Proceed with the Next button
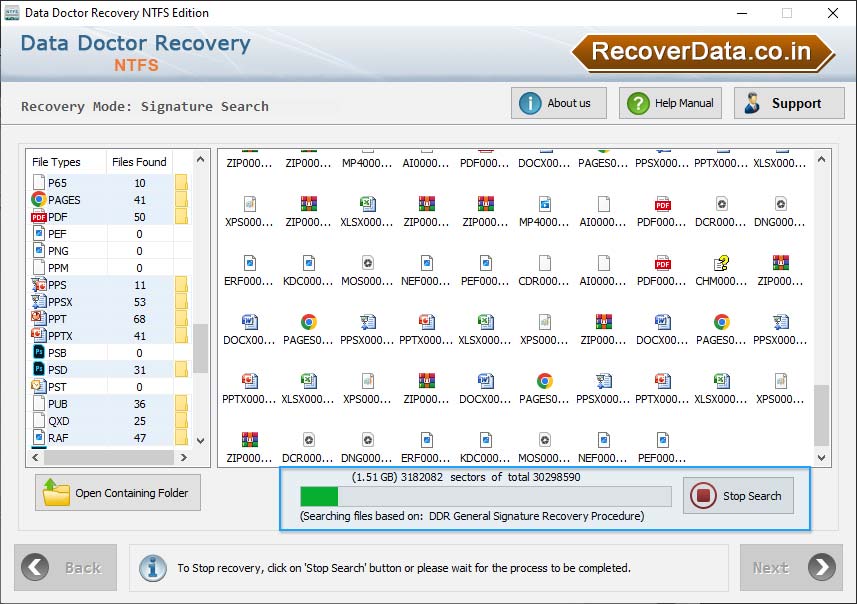The height and width of the screenshot is (604, 857). [x=791, y=567]
